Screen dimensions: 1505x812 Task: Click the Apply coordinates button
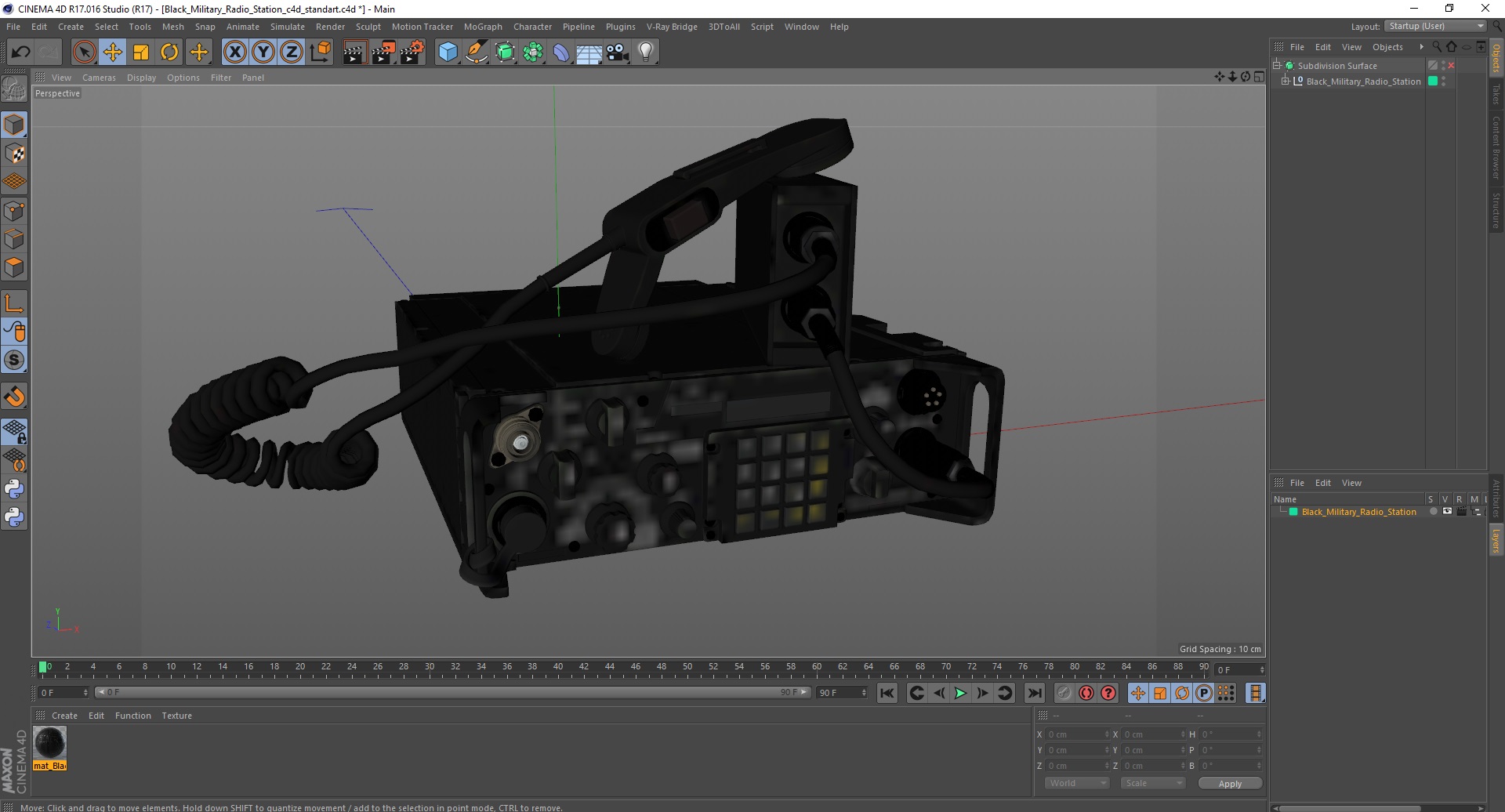pyautogui.click(x=1230, y=784)
